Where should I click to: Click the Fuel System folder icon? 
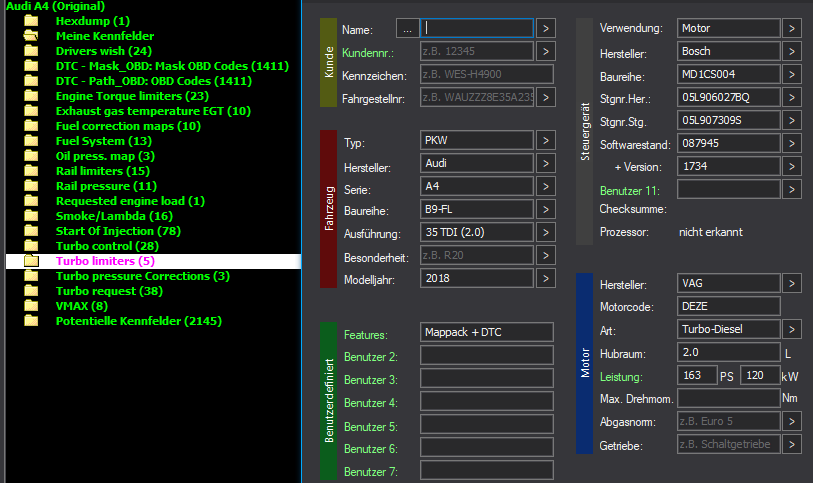tap(31, 141)
